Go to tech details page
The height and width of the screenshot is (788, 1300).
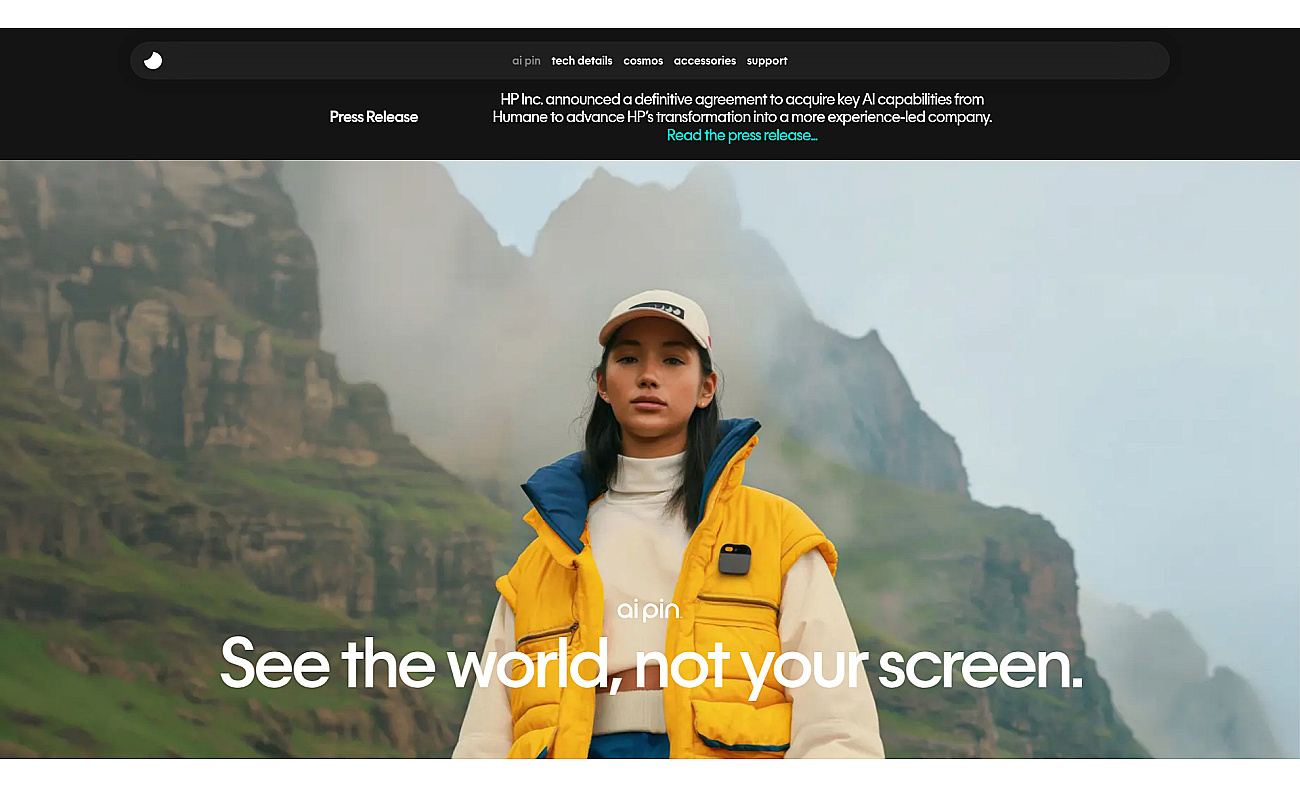pyautogui.click(x=582, y=61)
